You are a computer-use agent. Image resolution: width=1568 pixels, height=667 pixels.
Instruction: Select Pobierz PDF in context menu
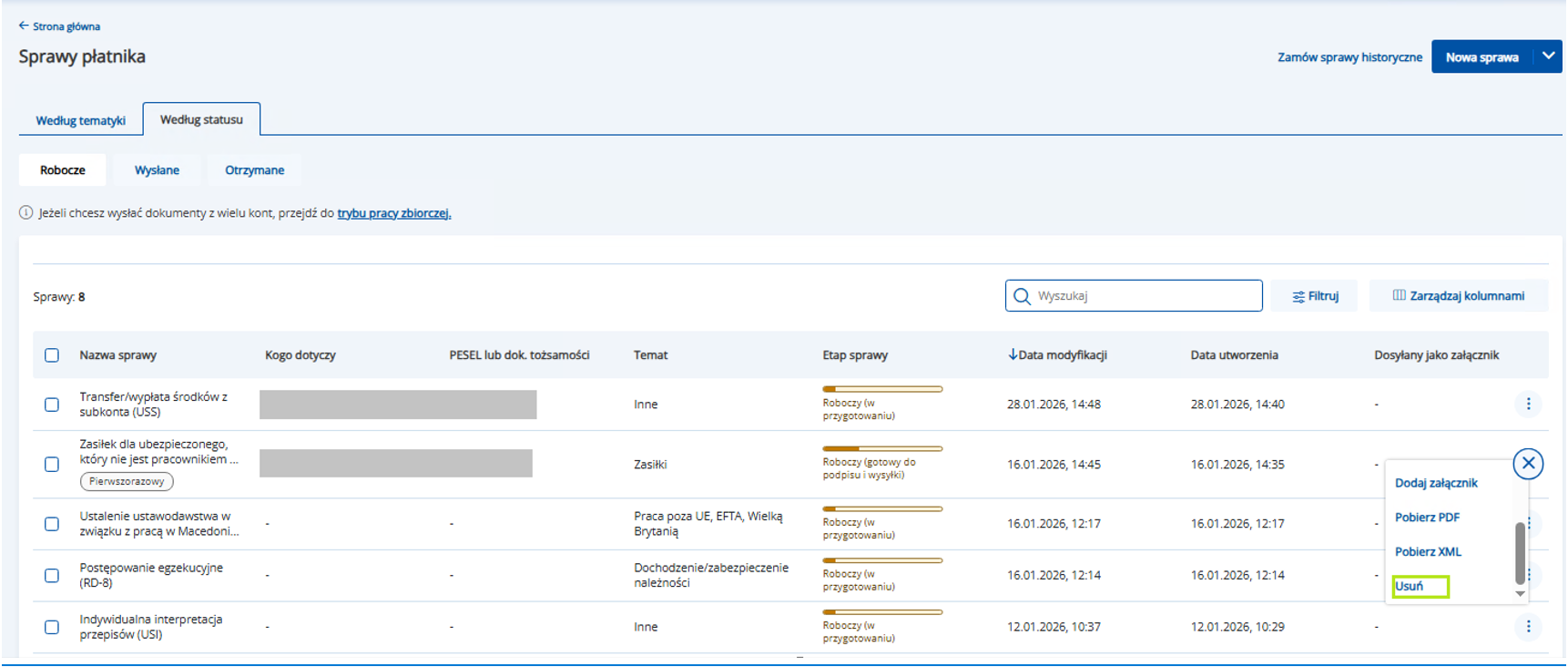point(1427,518)
